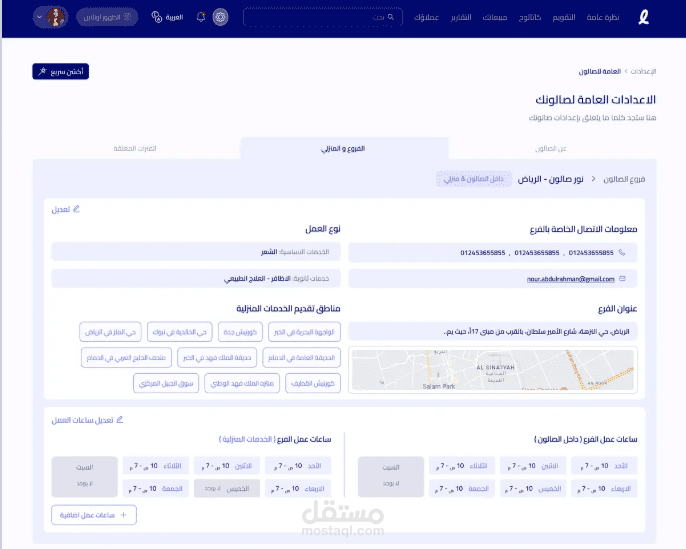Screen dimensions: 686x549
Task: Click the branch address text field
Action: click(x=493, y=332)
